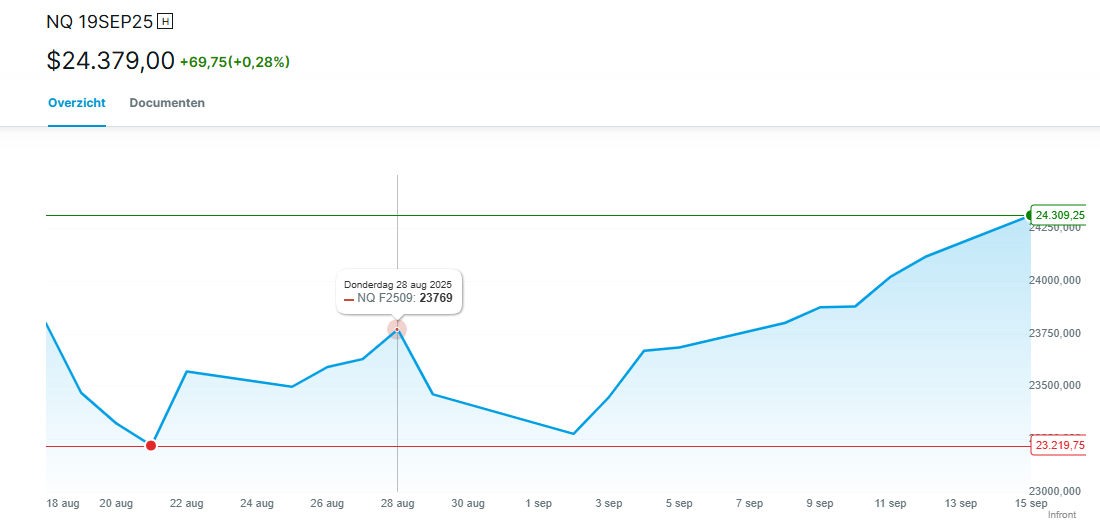Click the 3 sep date axis label

tap(609, 503)
